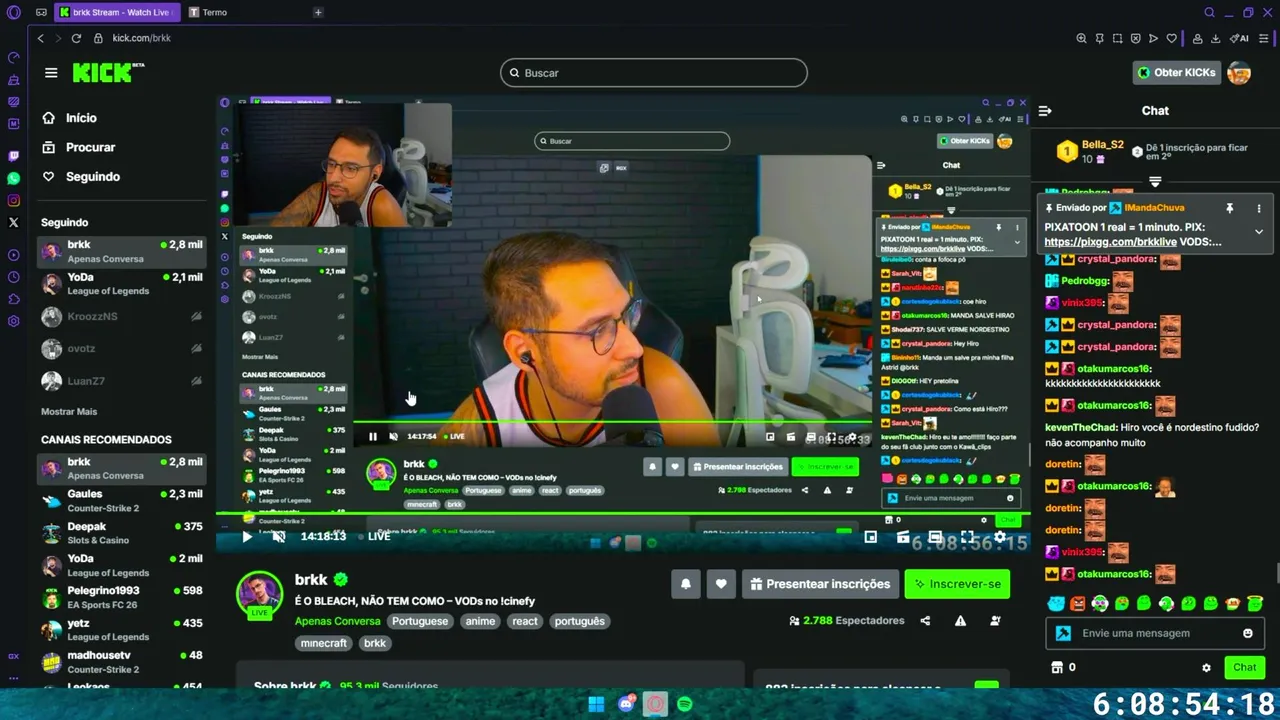The height and width of the screenshot is (720, 1280).
Task: Open a new browser tab
Action: point(318,13)
